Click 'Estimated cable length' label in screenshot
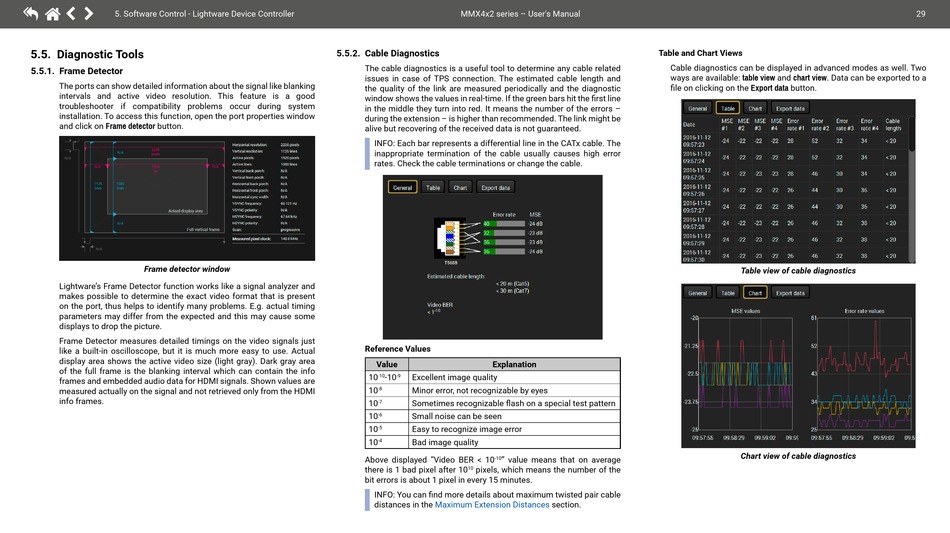The height and width of the screenshot is (533, 950). [456, 276]
